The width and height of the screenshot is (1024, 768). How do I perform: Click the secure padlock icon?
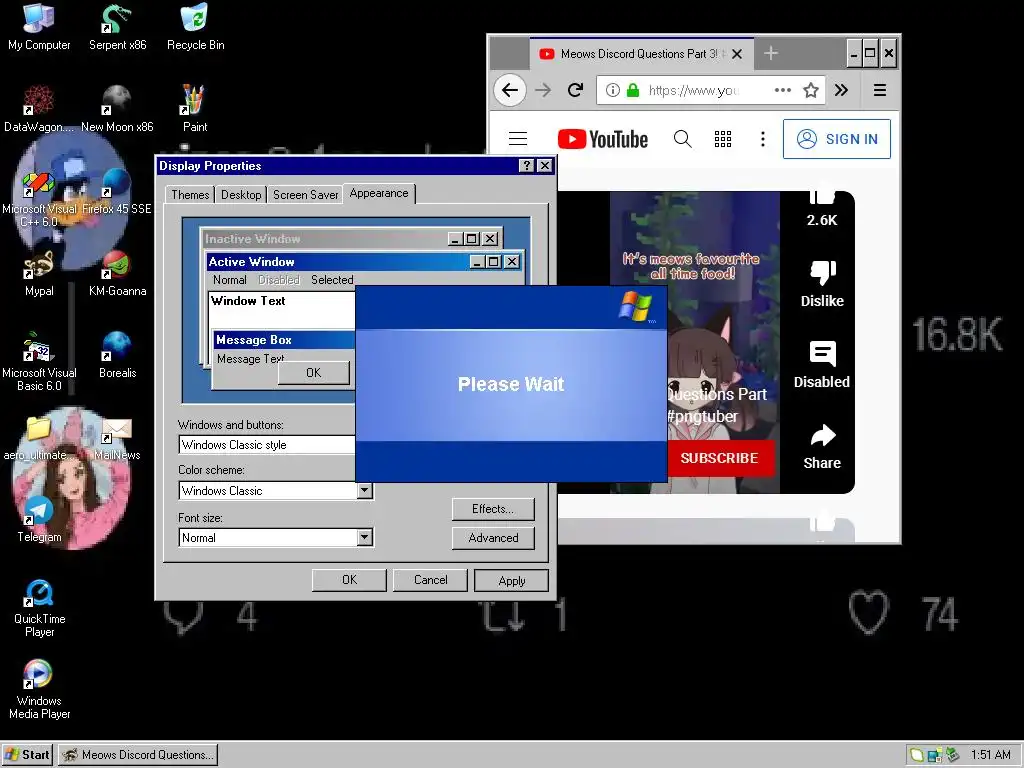[632, 90]
